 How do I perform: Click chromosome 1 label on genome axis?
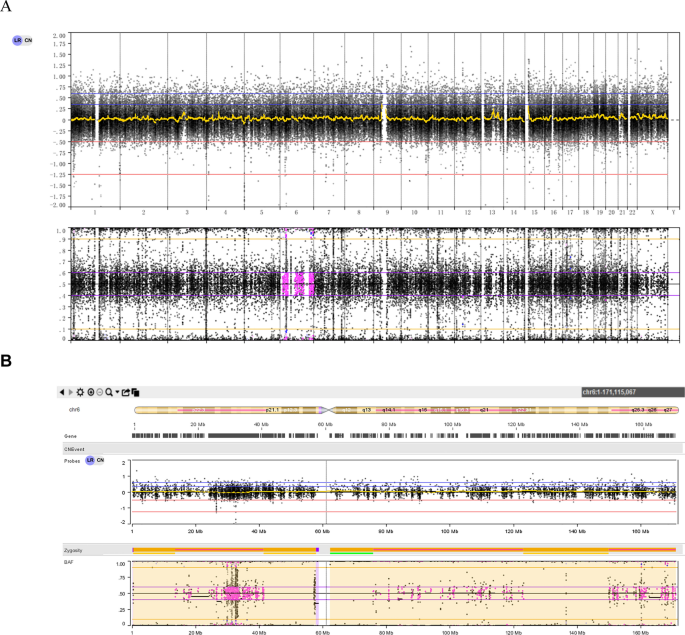click(95, 212)
